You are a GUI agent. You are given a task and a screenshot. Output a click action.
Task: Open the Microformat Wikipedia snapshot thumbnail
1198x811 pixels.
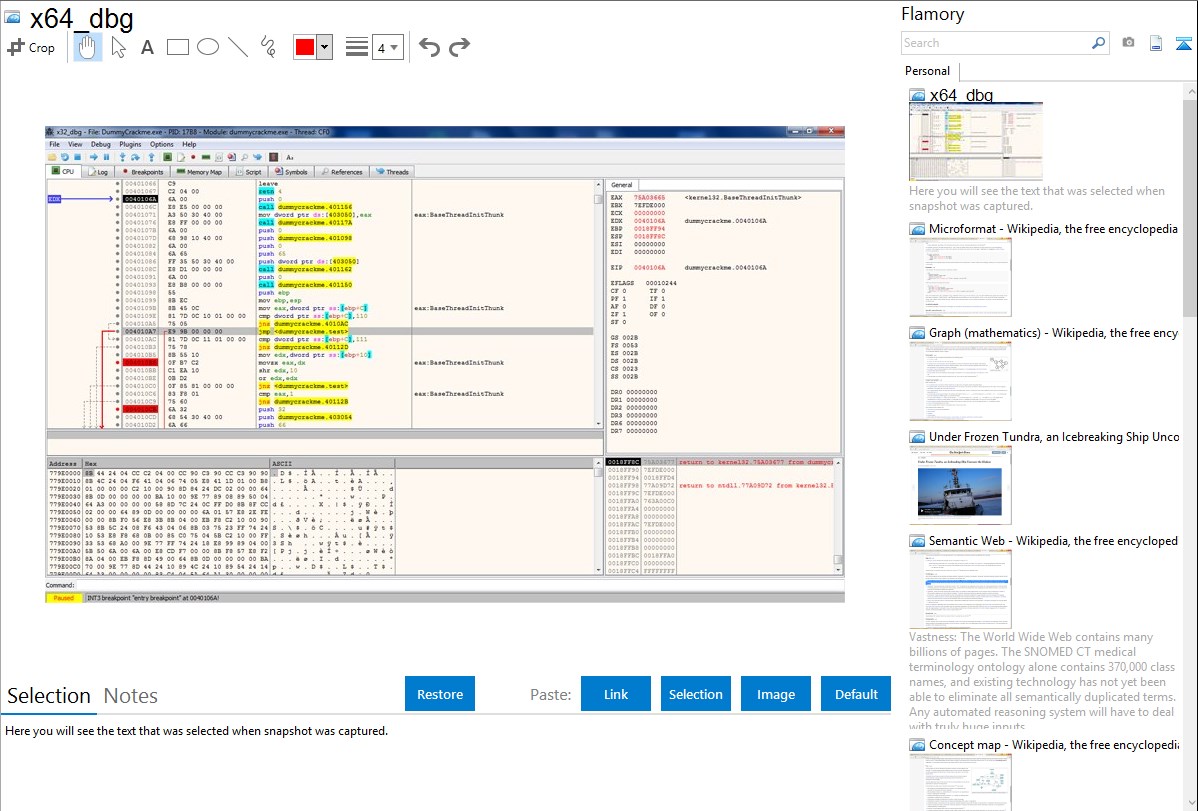click(x=960, y=277)
